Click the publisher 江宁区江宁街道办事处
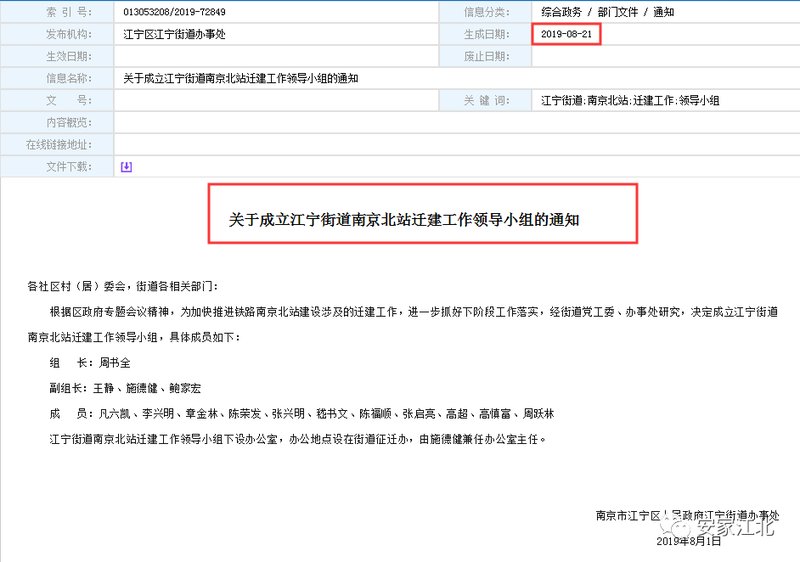This screenshot has width=800, height=562. pos(174,34)
